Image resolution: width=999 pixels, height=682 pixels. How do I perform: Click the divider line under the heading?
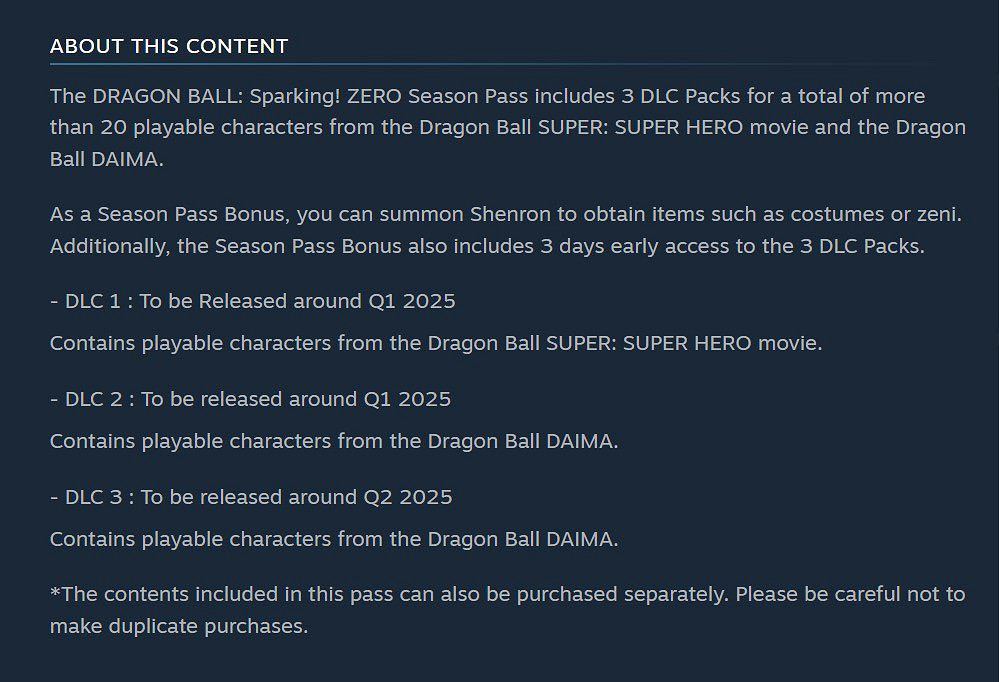click(x=490, y=63)
